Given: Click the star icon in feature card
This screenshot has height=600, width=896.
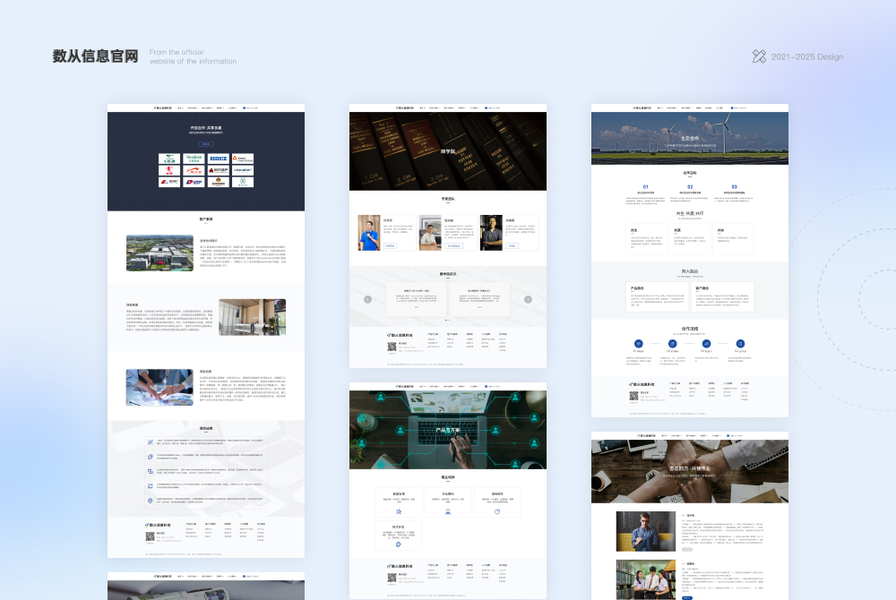Looking at the screenshot, I should [398, 511].
